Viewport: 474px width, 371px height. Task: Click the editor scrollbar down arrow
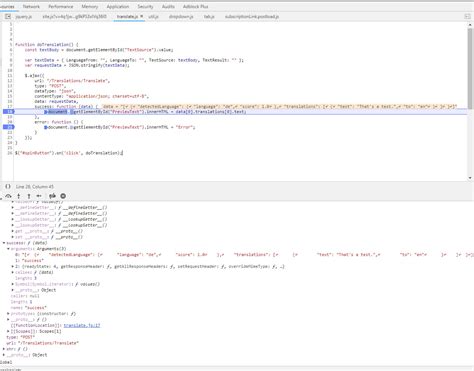(x=470, y=178)
